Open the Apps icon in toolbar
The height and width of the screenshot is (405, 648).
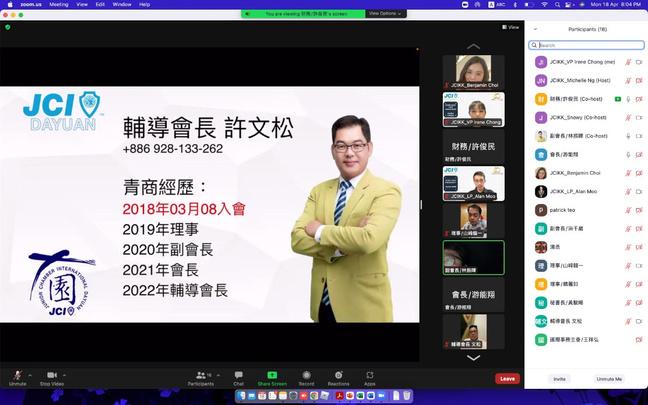[369, 375]
